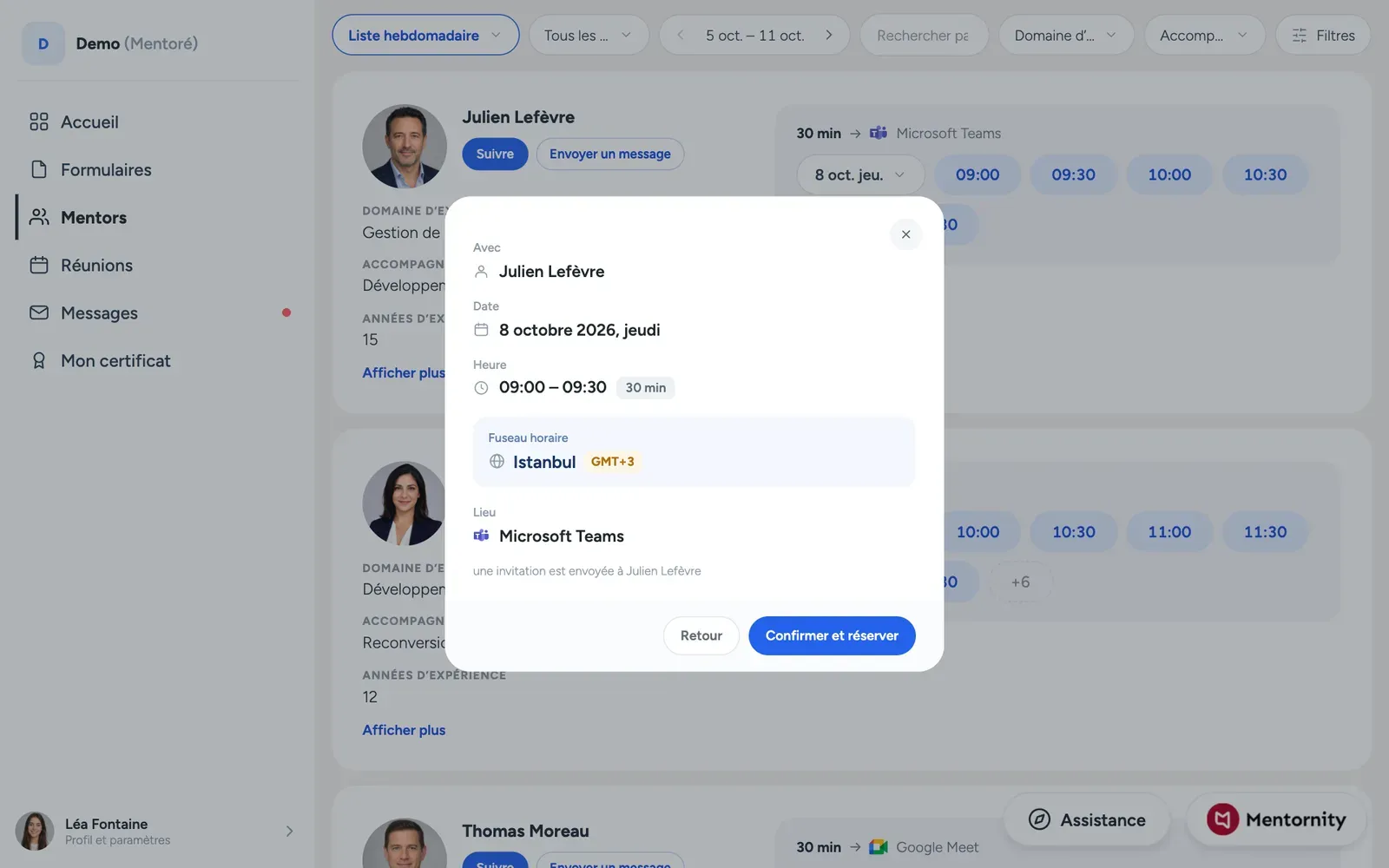Show the +6 more time slots
This screenshot has height=868, width=1389.
tap(1020, 582)
